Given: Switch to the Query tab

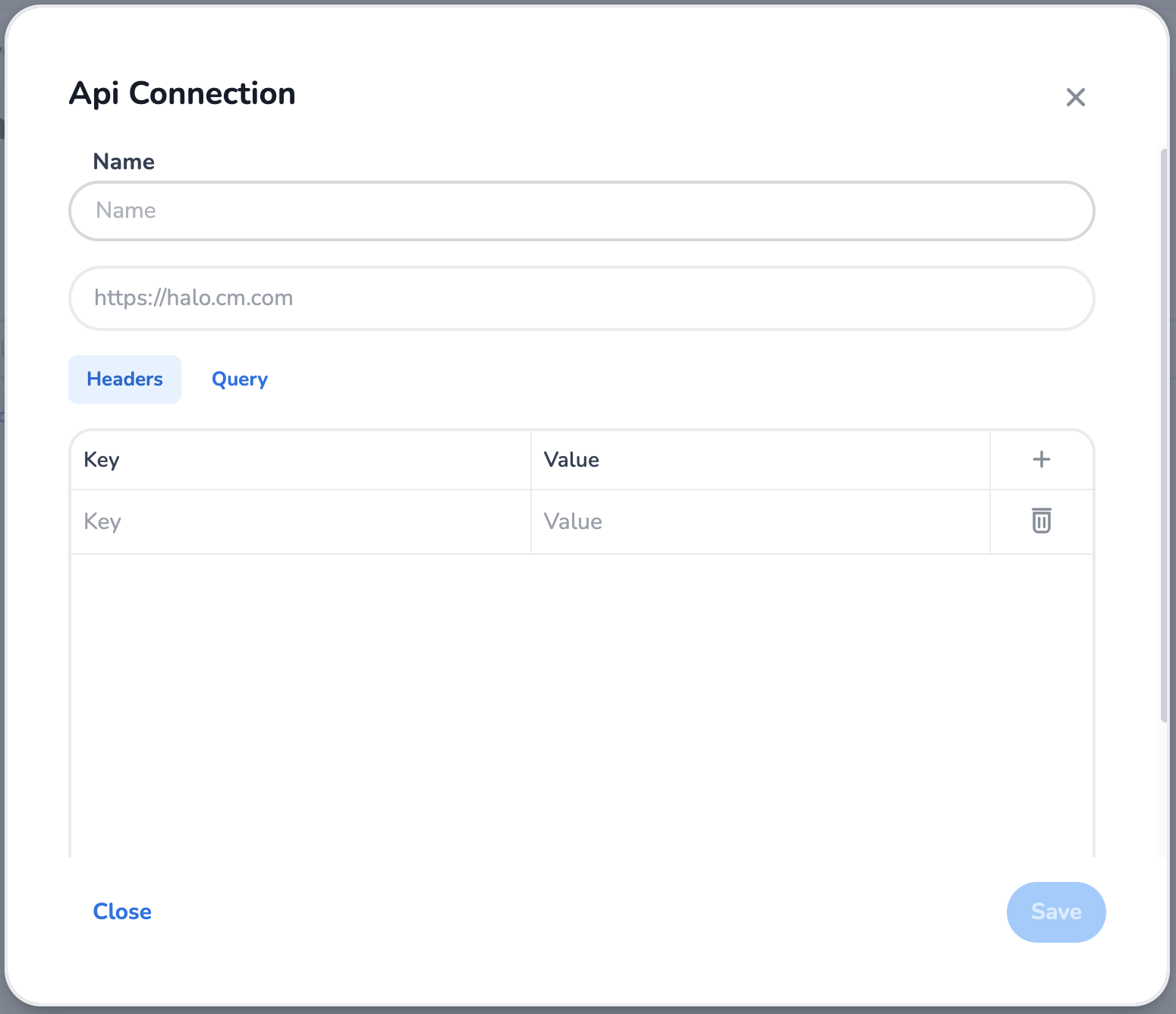Looking at the screenshot, I should 240,379.
